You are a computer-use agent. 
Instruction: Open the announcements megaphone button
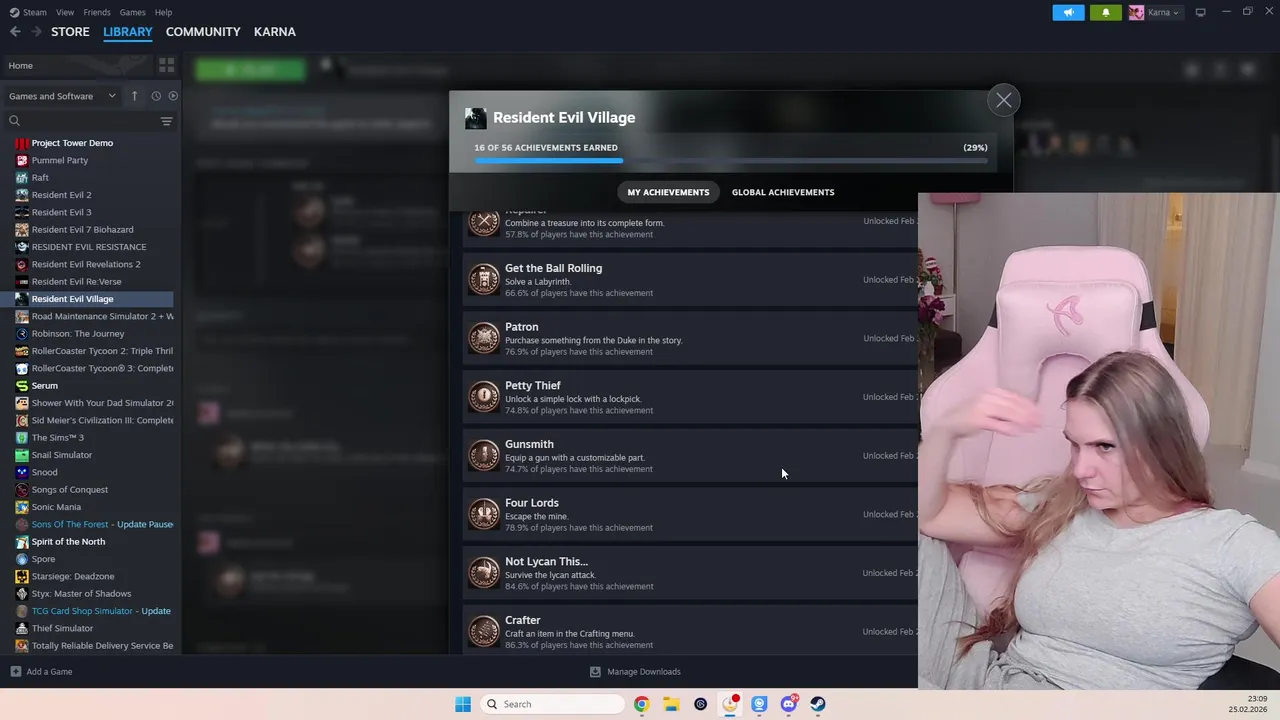1068,12
